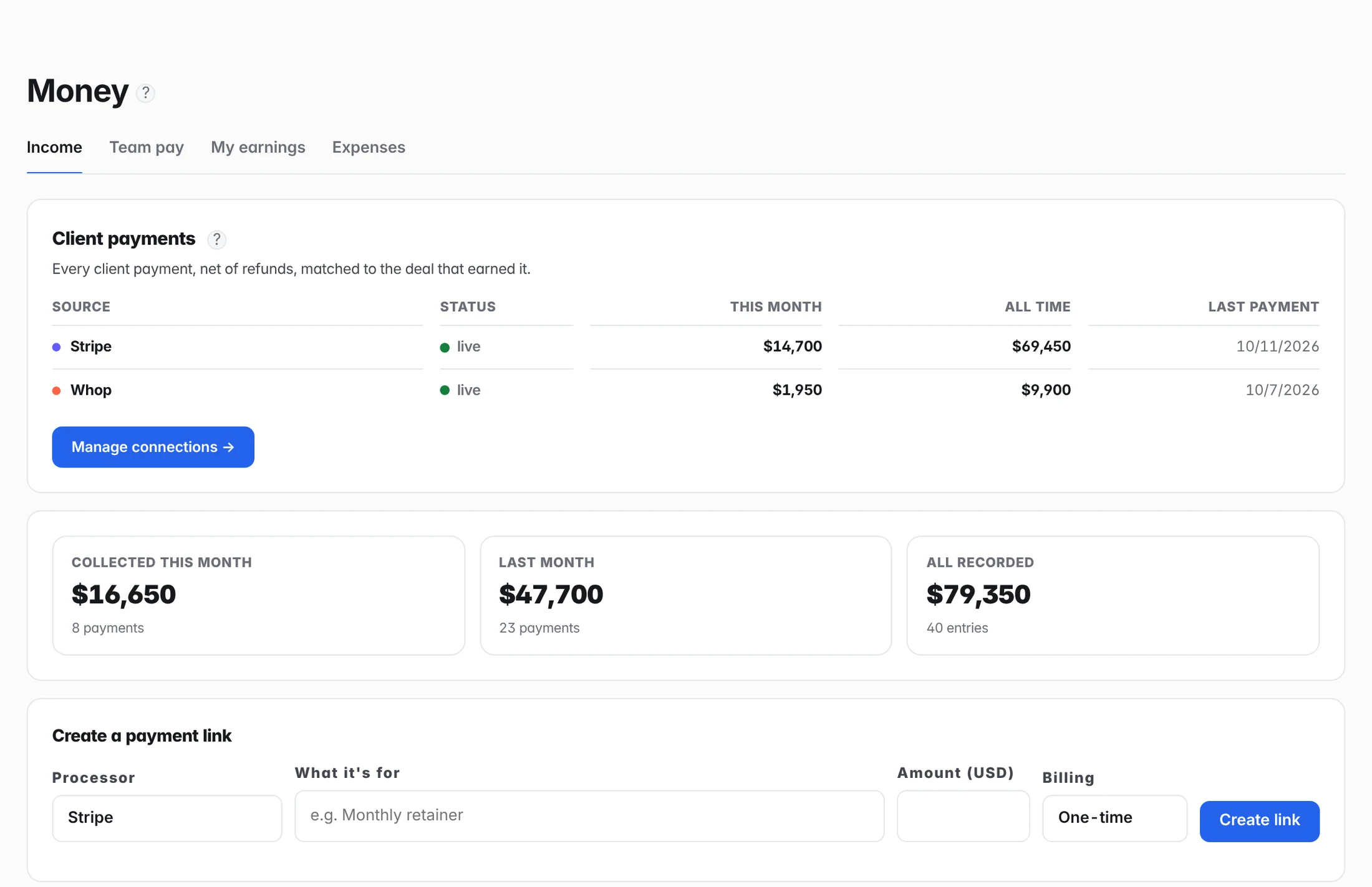Click the green live status dot for Whop

445,390
